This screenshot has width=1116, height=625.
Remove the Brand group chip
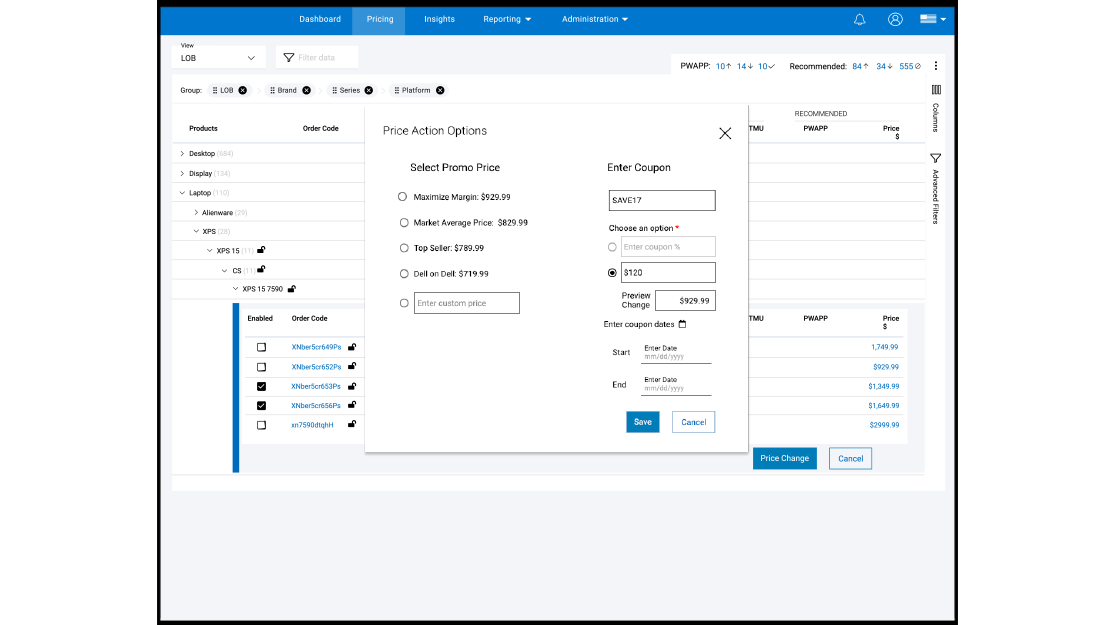(306, 90)
